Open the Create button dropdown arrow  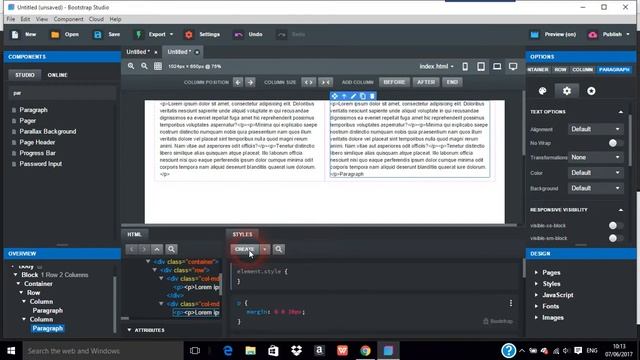click(x=265, y=249)
